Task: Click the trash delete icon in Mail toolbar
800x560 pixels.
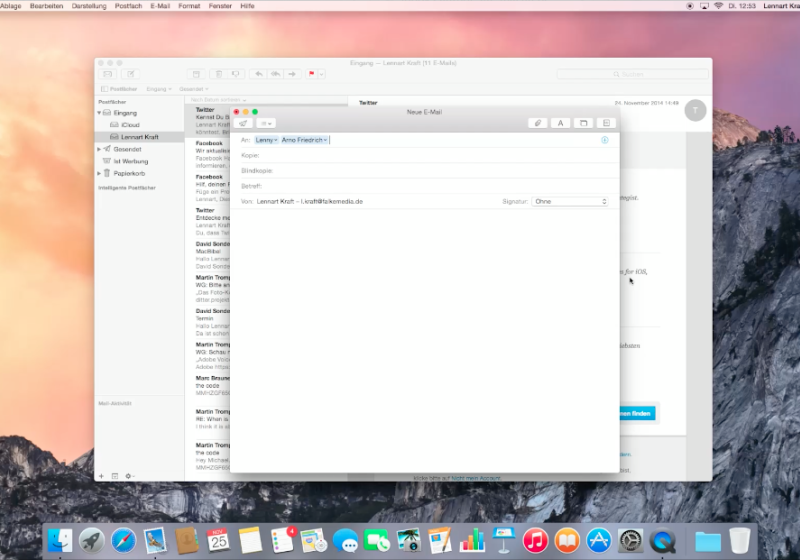Action: (219, 74)
